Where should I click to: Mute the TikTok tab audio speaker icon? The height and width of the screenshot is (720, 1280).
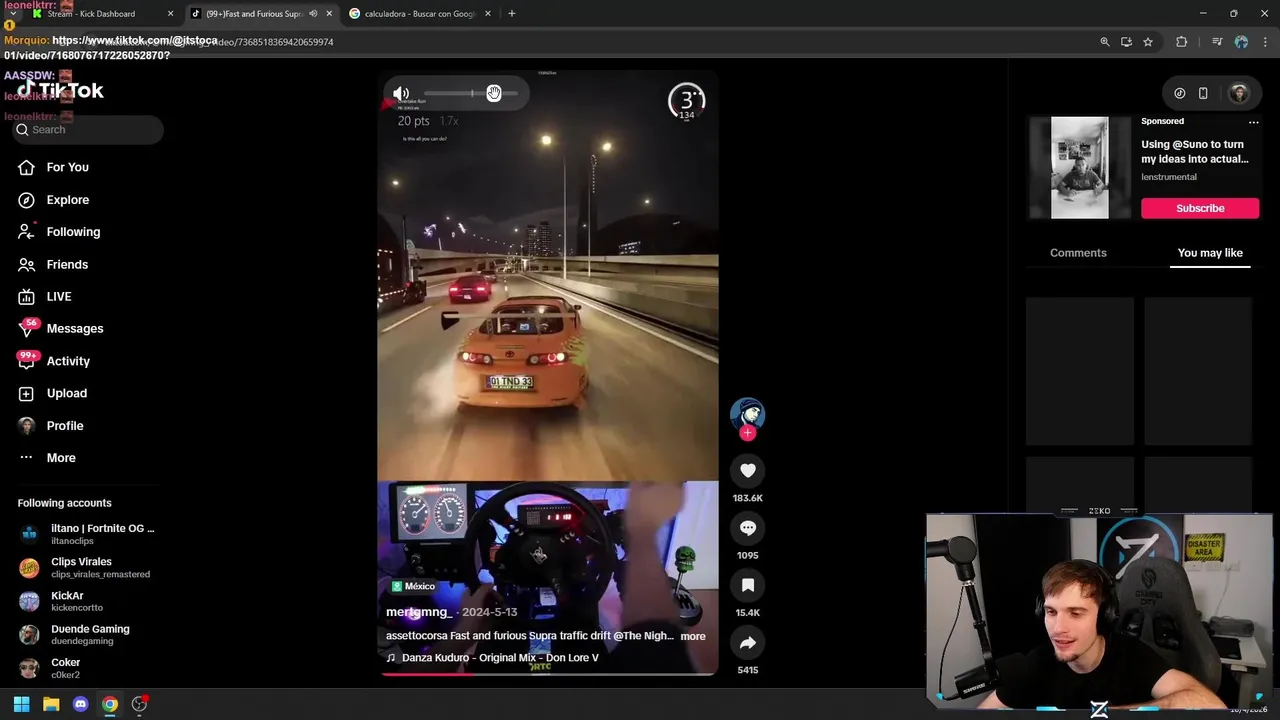tap(313, 14)
